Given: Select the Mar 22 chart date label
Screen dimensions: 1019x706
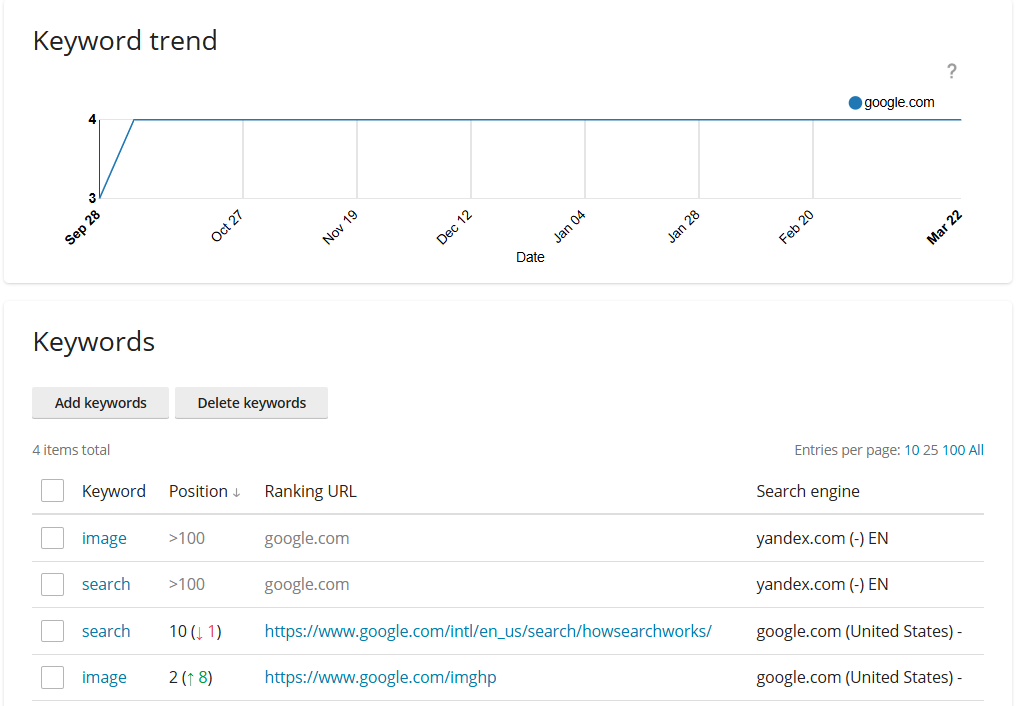Looking at the screenshot, I should (x=944, y=227).
